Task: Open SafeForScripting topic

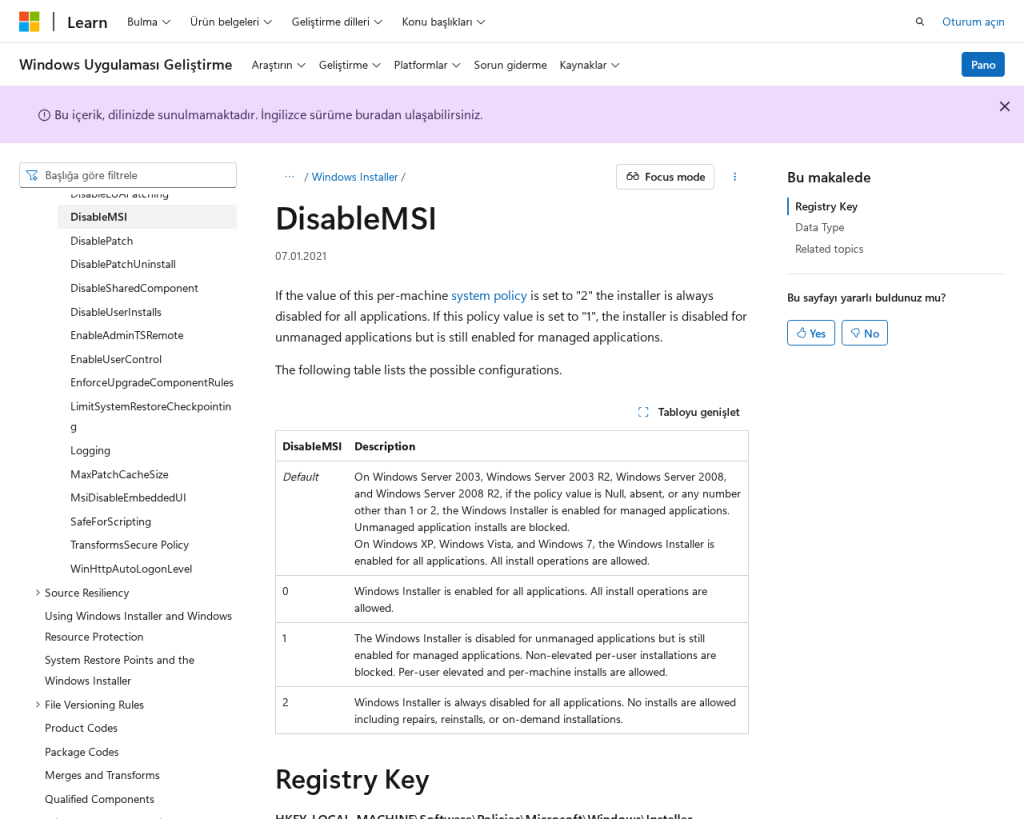Action: 110,522
